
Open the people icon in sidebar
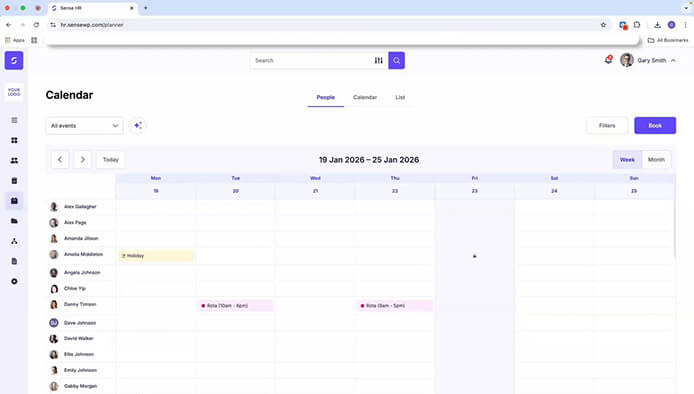click(x=14, y=161)
